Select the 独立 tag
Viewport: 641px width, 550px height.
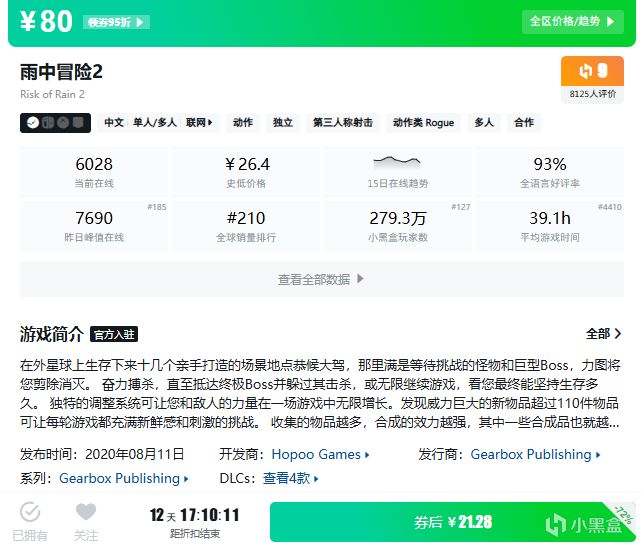(283, 122)
